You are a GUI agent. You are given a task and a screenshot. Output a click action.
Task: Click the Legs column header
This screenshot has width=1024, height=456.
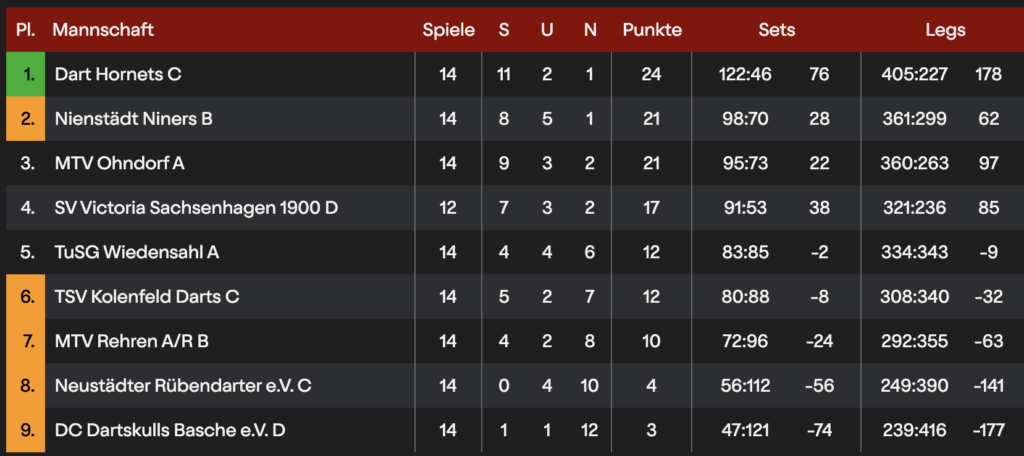click(x=945, y=30)
